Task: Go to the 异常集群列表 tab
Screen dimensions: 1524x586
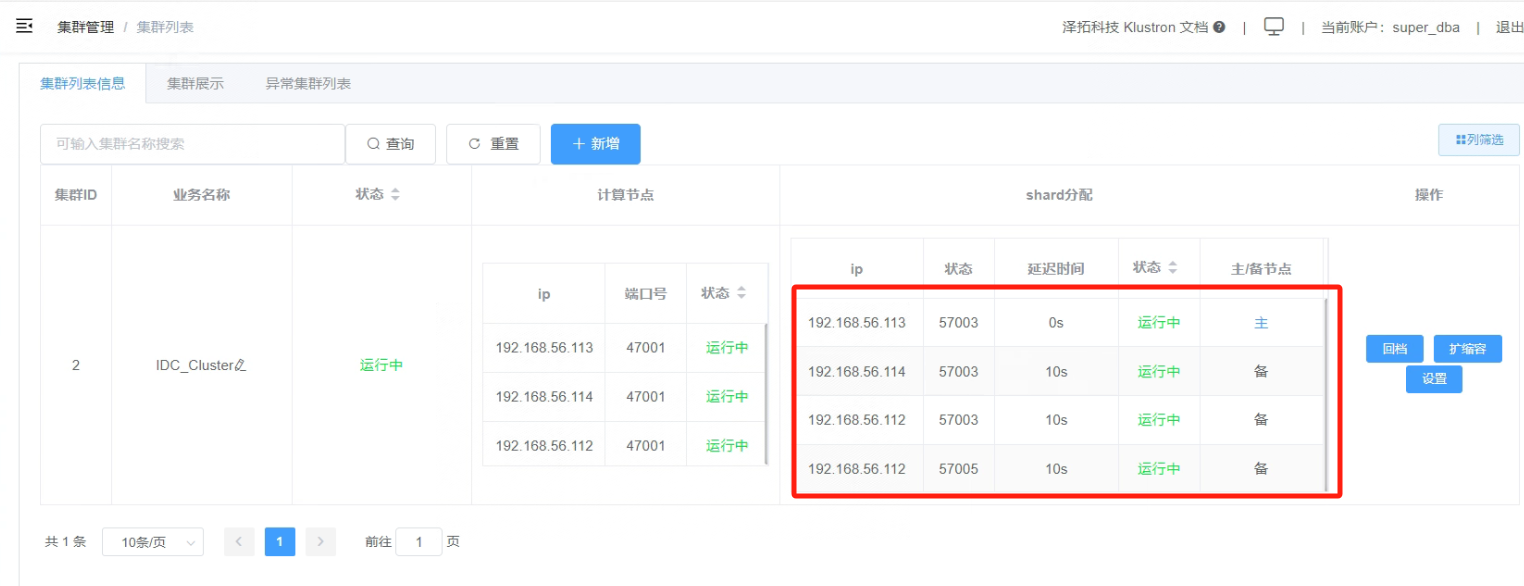Action: click(308, 84)
